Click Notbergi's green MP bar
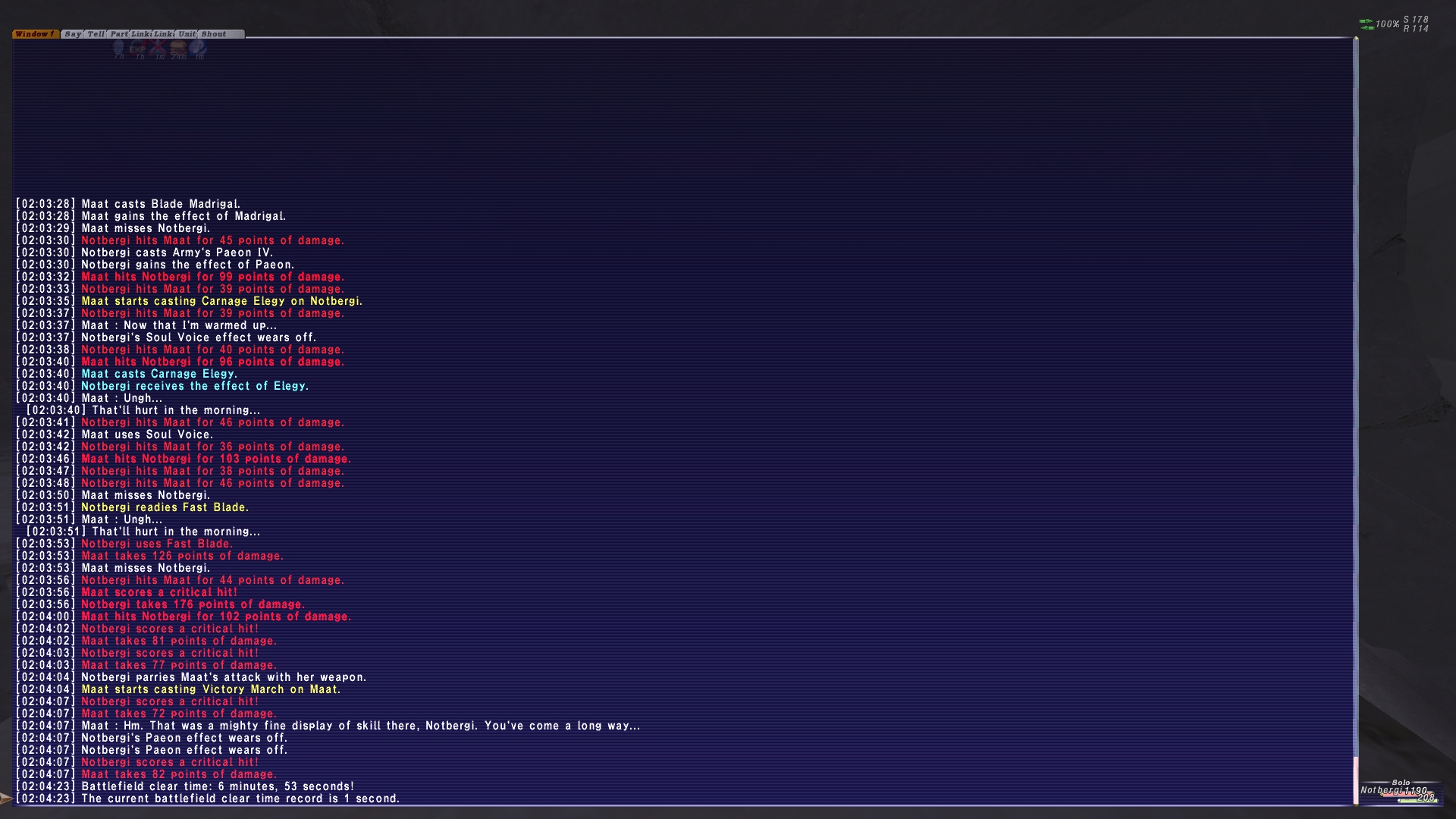The height and width of the screenshot is (819, 1456). 1417,801
